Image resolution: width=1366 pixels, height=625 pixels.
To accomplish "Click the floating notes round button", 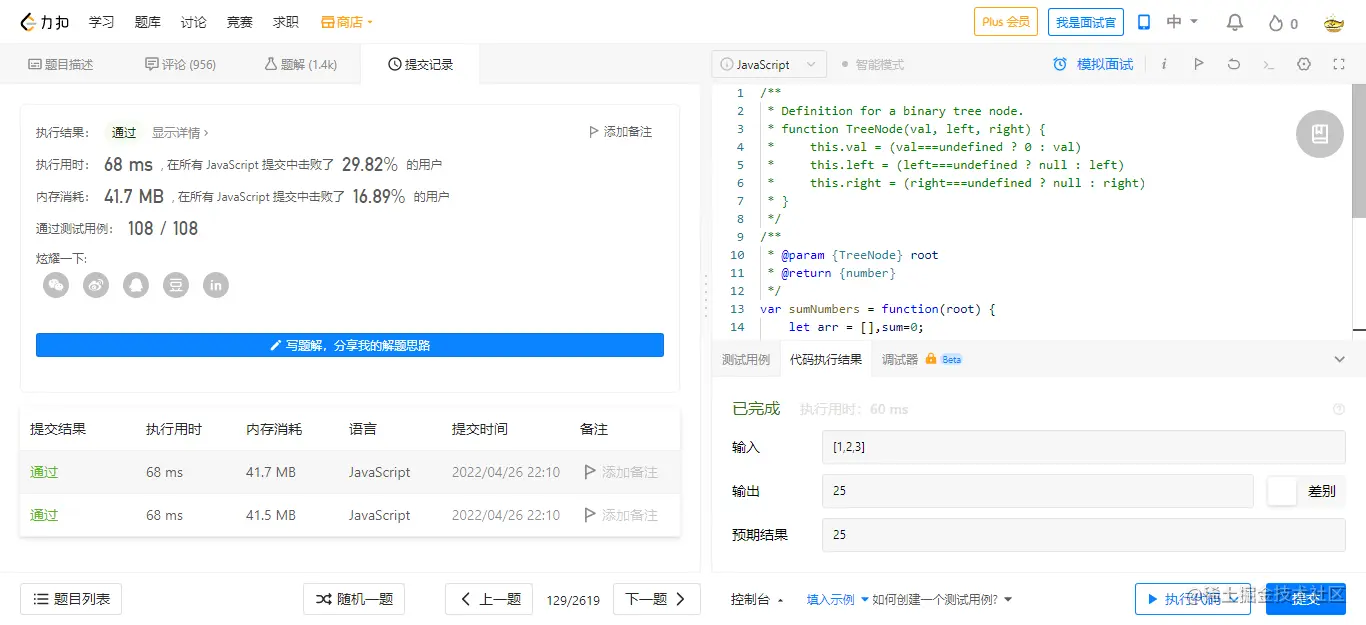I will coord(1320,134).
